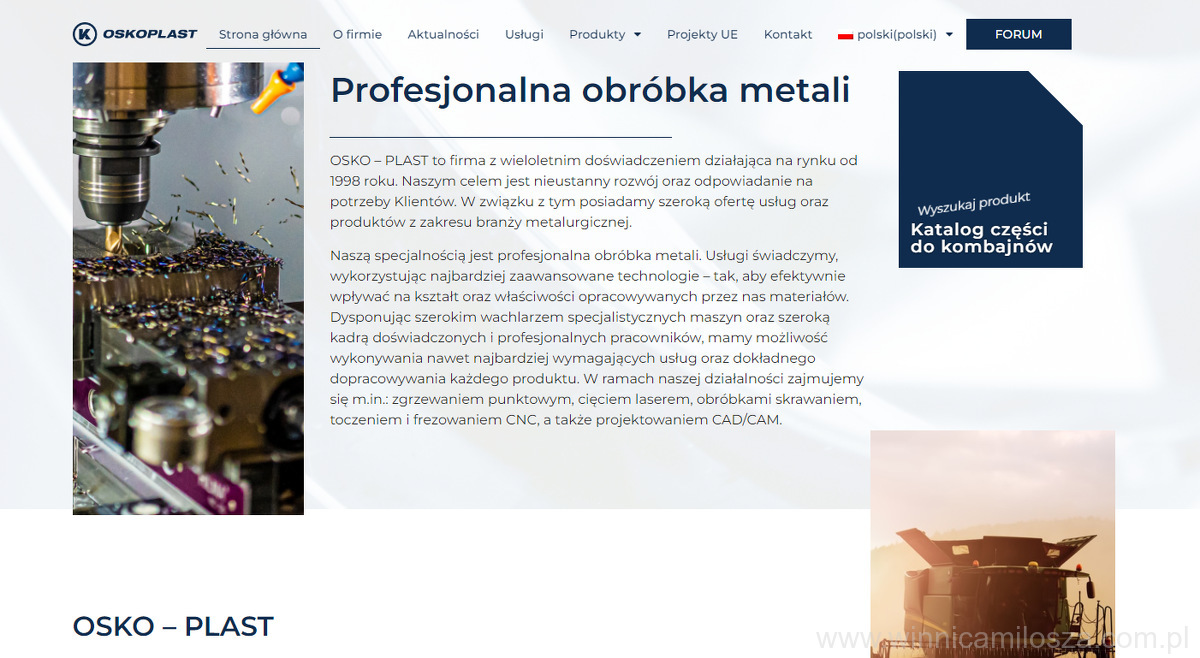Click the Produkty menu label
The height and width of the screenshot is (658, 1200).
pyautogui.click(x=597, y=34)
